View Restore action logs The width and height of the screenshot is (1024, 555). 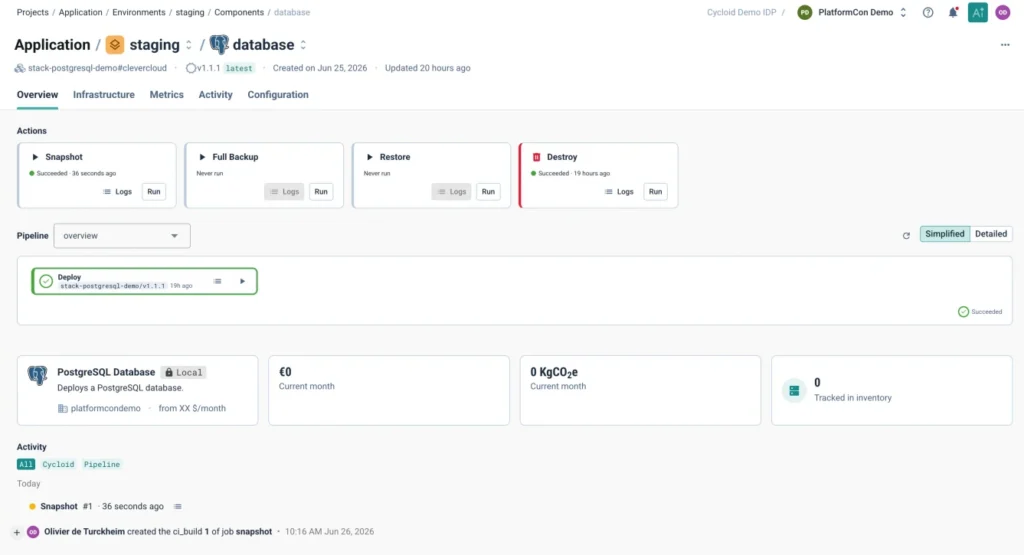coord(451,191)
